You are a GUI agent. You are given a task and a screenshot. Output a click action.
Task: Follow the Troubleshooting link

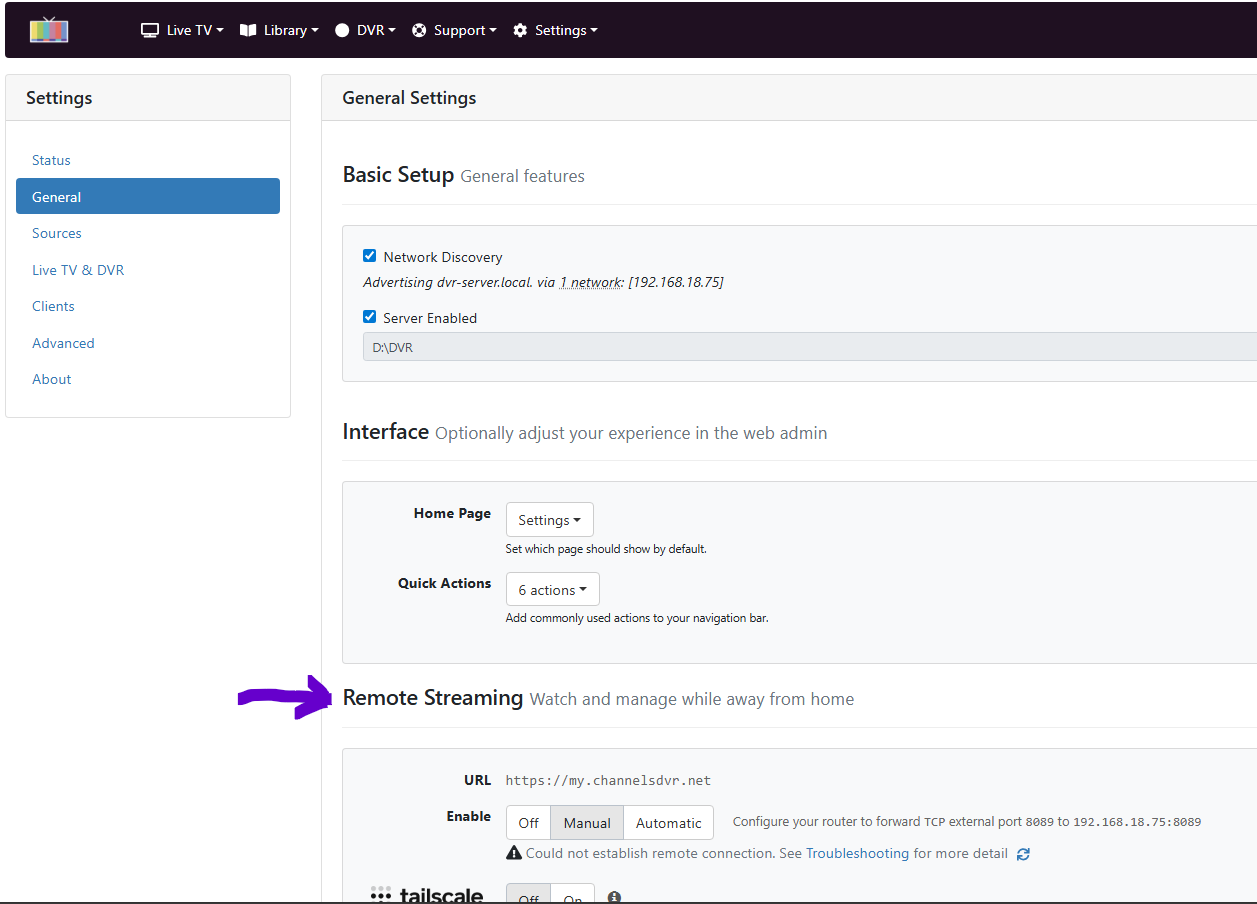point(857,854)
